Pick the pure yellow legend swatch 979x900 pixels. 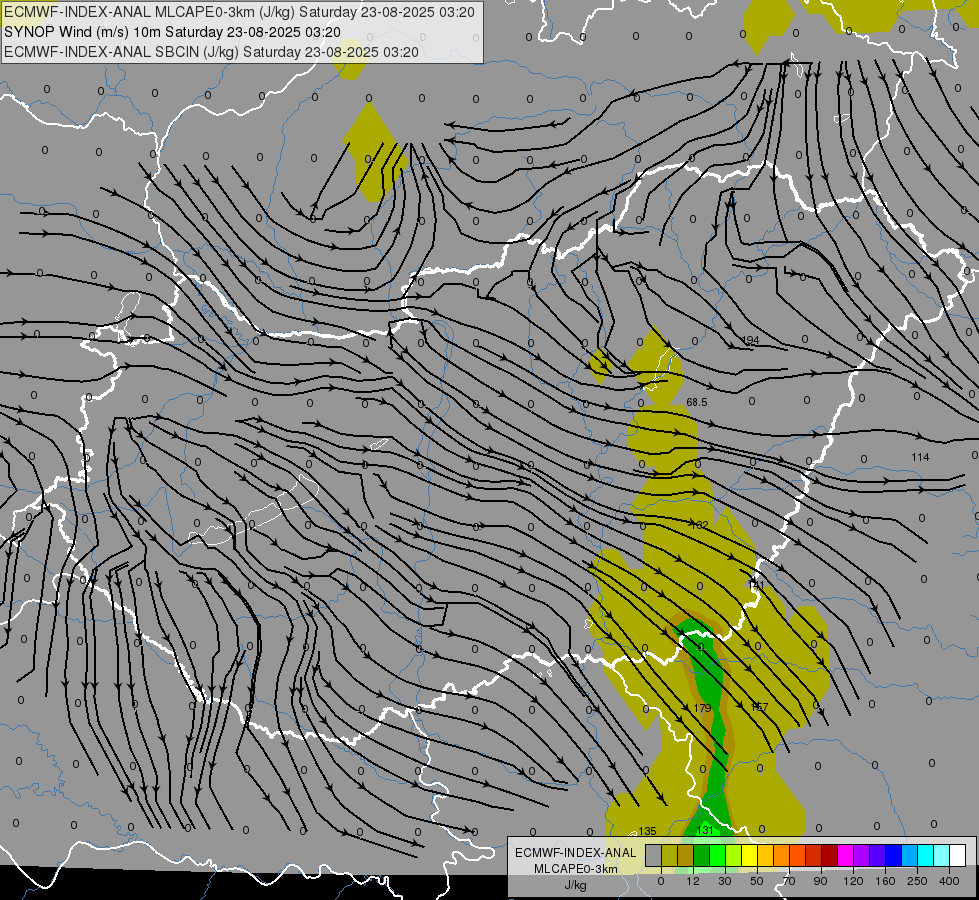[x=750, y=855]
